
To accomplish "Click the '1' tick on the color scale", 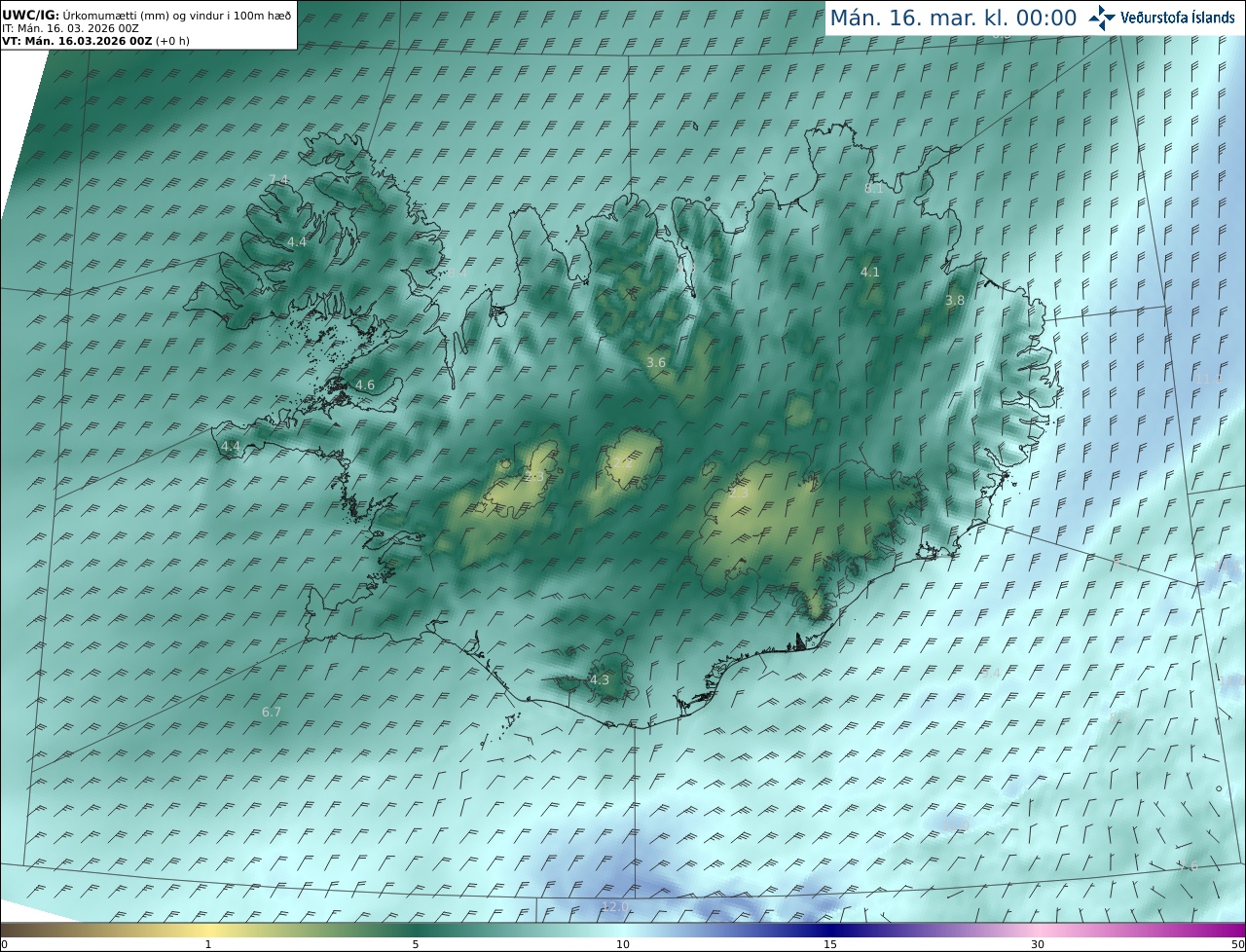I will click(x=208, y=945).
